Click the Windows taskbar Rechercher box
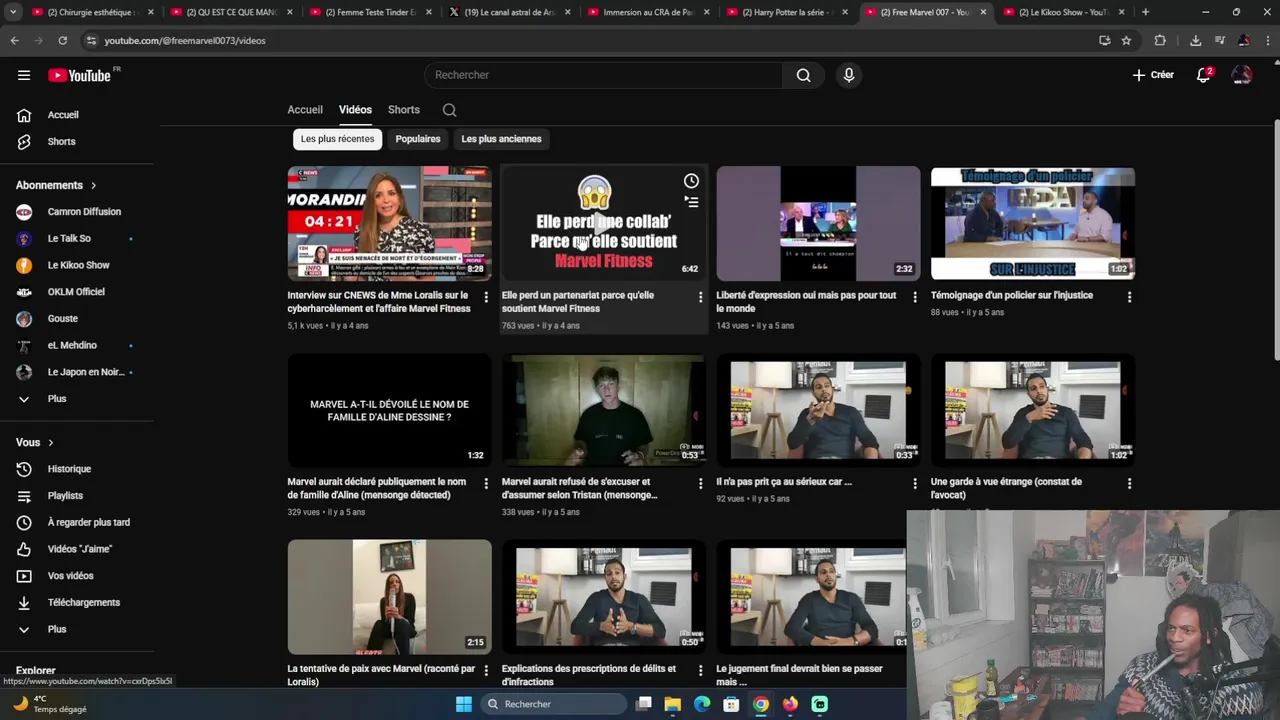This screenshot has width=1280, height=720. pyautogui.click(x=553, y=704)
